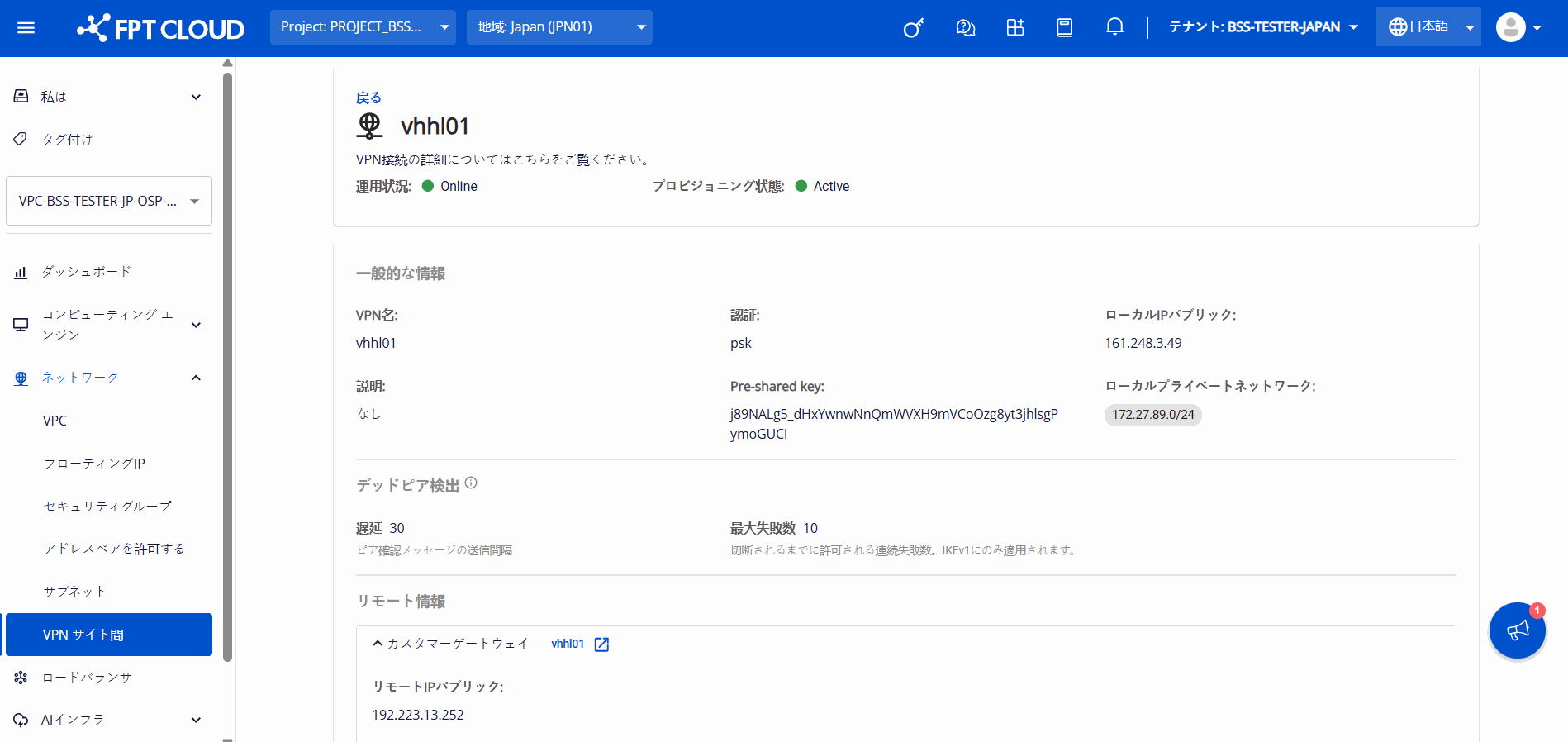Open the key access icon in header
This screenshot has height=742, width=1568.
[914, 28]
